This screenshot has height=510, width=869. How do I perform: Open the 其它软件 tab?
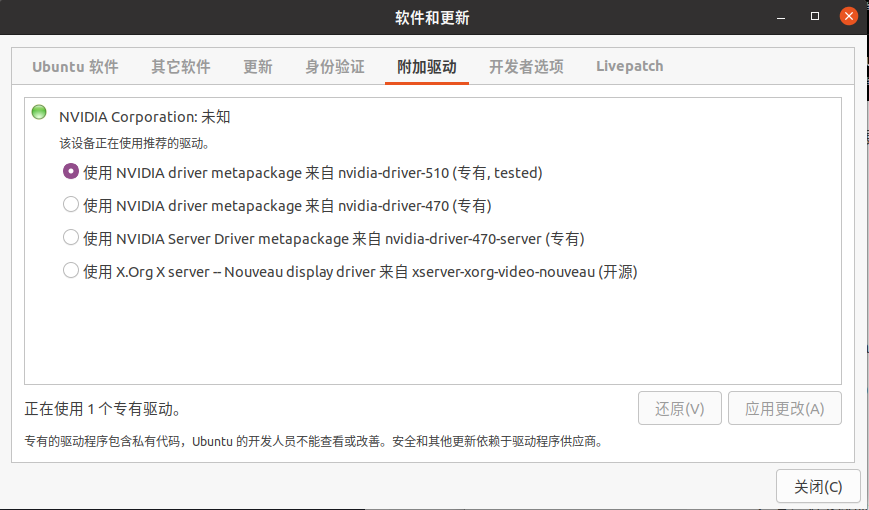(x=181, y=67)
